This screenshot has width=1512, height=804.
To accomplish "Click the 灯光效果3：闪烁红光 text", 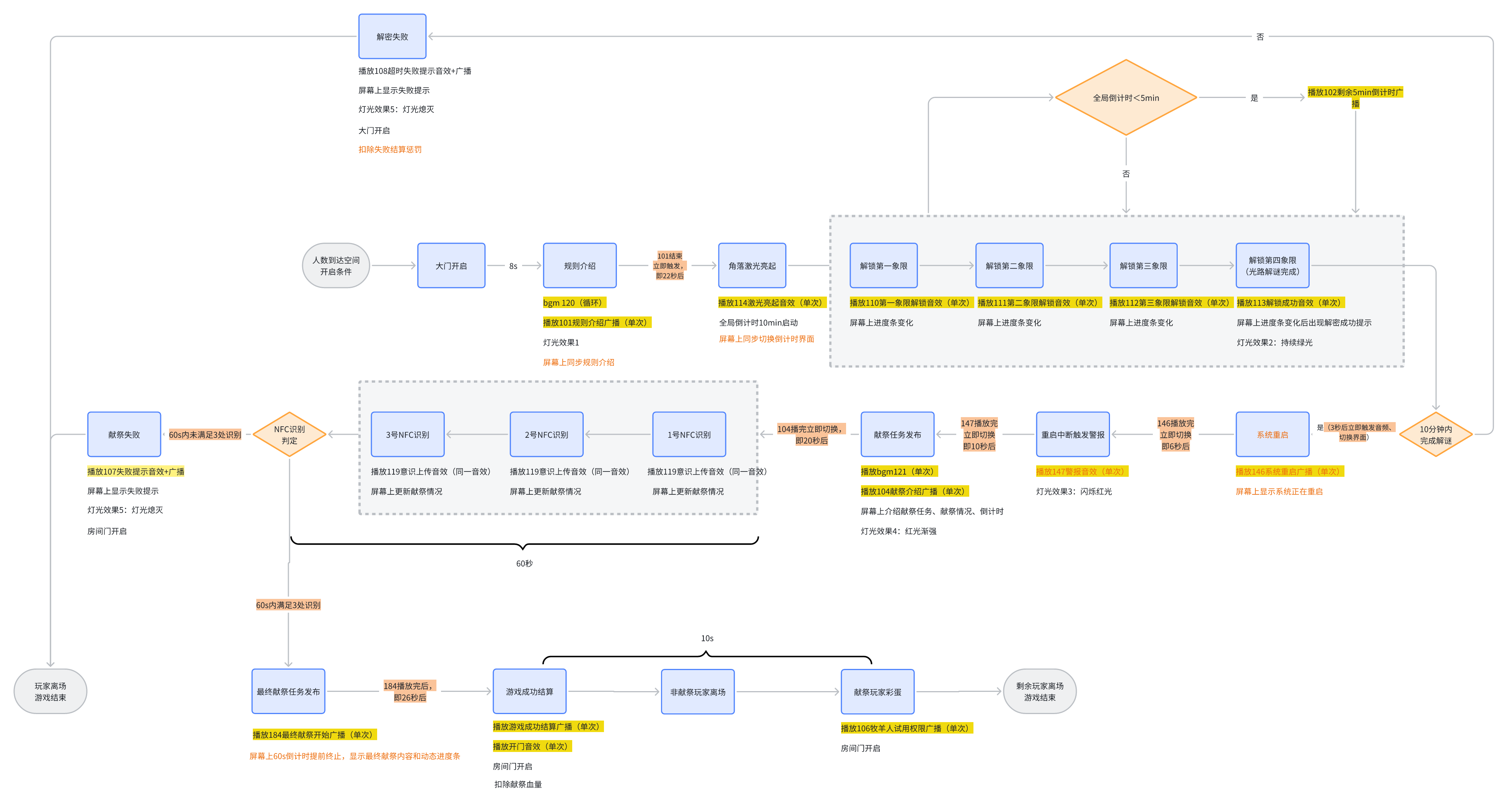I will [x=1074, y=492].
